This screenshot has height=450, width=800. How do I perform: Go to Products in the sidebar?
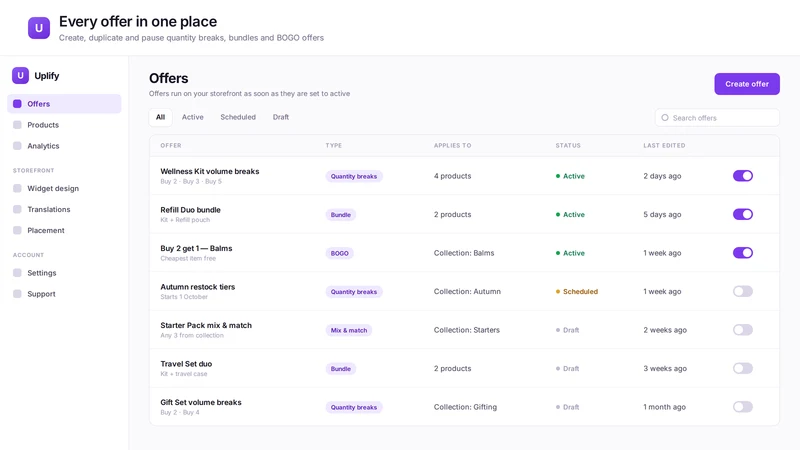tap(64, 124)
